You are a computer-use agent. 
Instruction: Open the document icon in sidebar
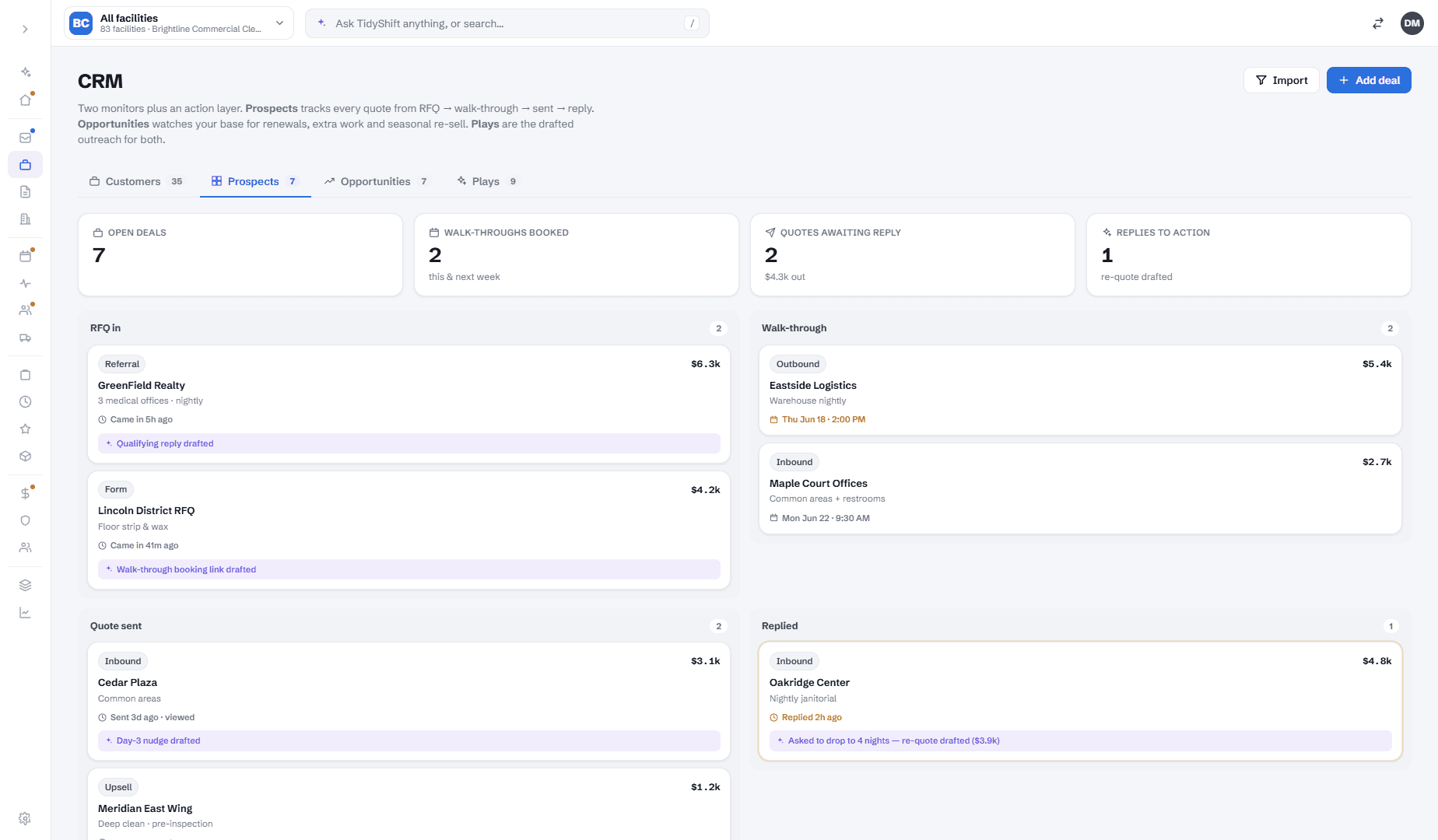25,192
